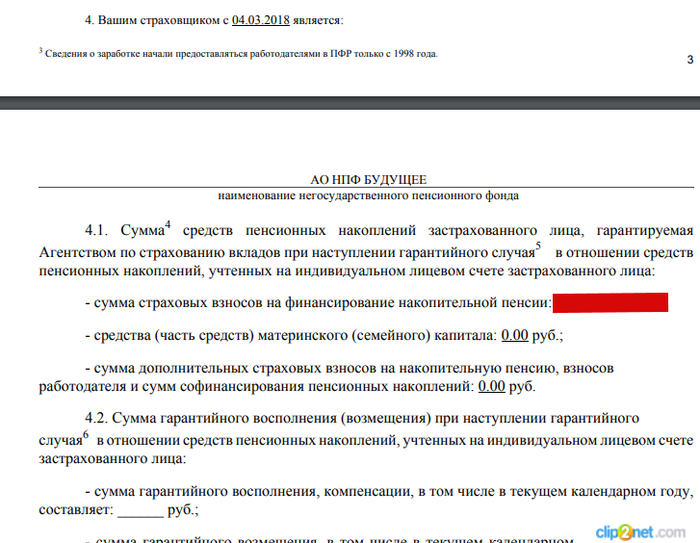This screenshot has height=543, width=700.
Task: Click the line '4. Вашим страховщиком'
Action: point(140,20)
